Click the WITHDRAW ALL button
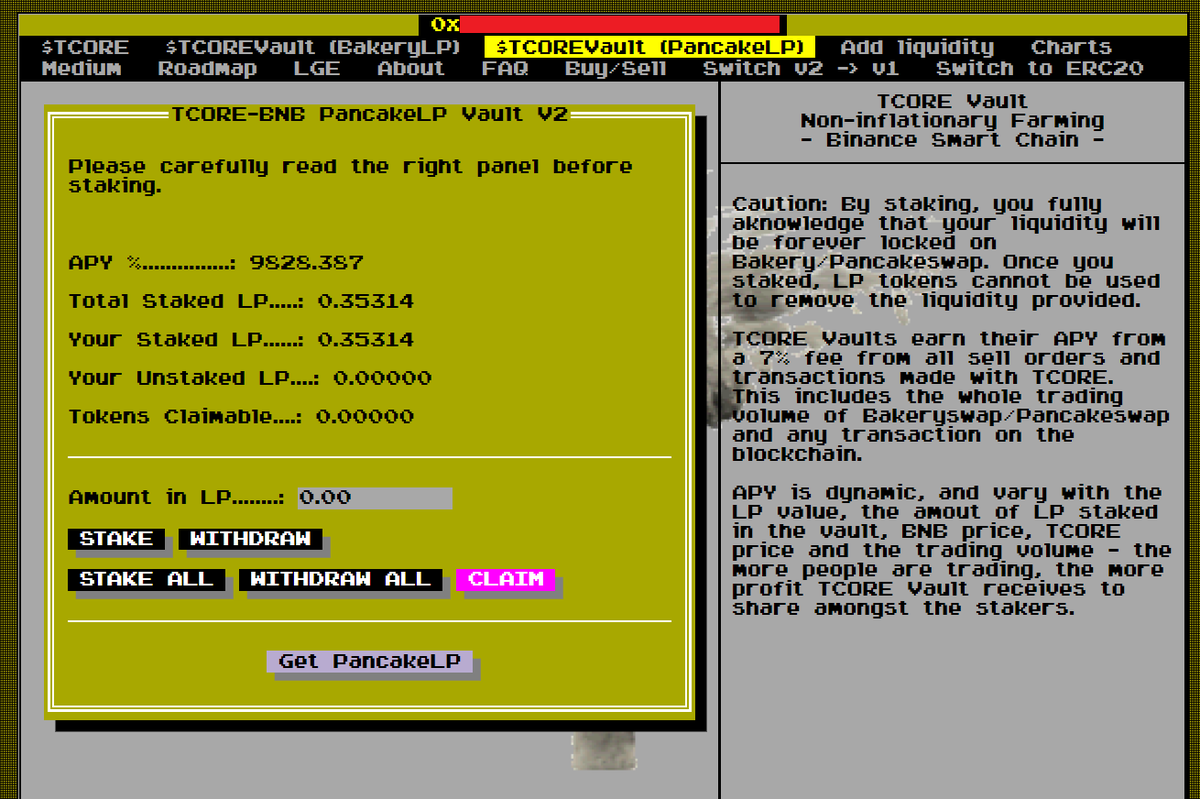 340,579
